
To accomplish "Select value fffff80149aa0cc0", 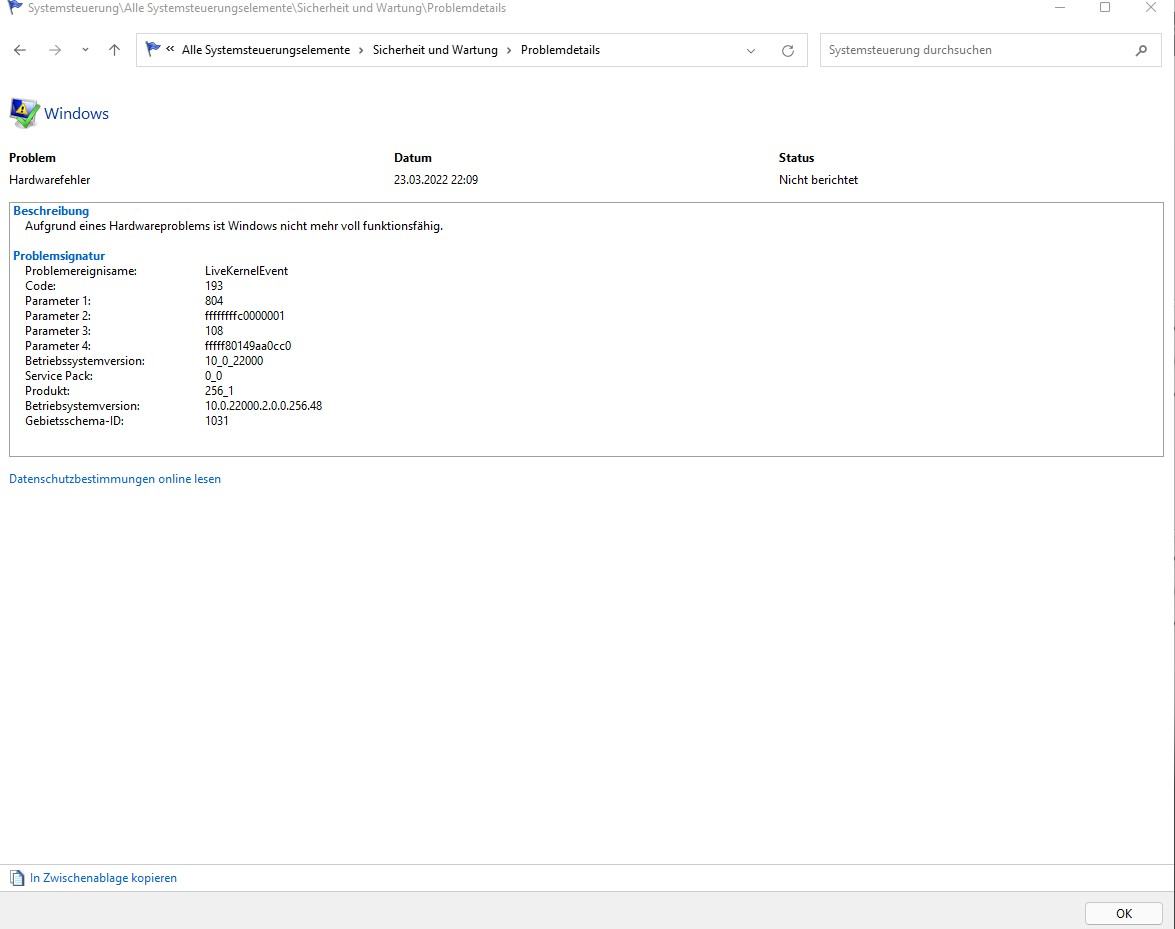I will pyautogui.click(x=248, y=346).
